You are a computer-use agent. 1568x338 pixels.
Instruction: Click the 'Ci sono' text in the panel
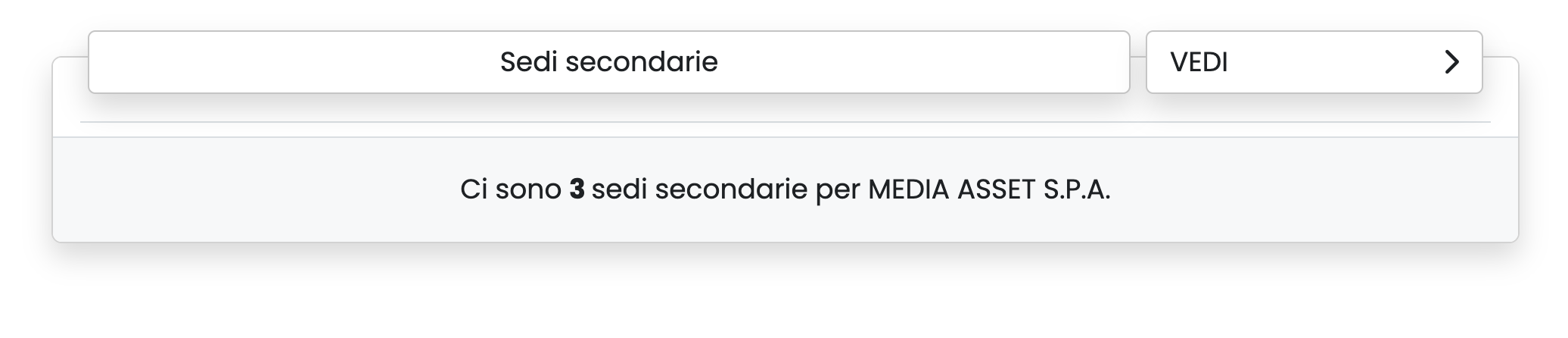pos(510,189)
